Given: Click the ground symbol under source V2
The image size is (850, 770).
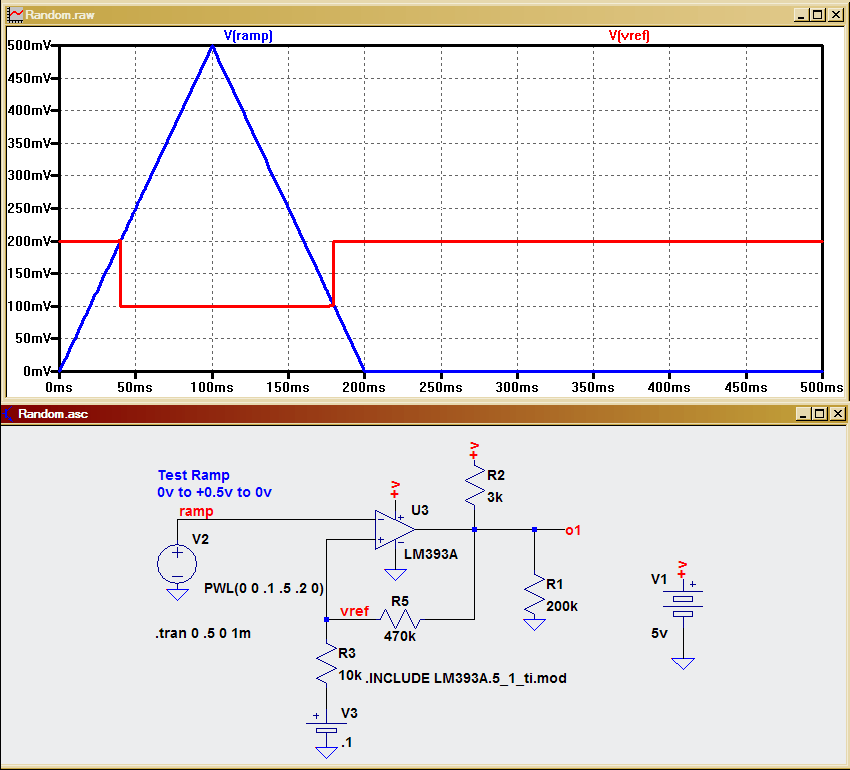Looking at the screenshot, I should pos(177,594).
